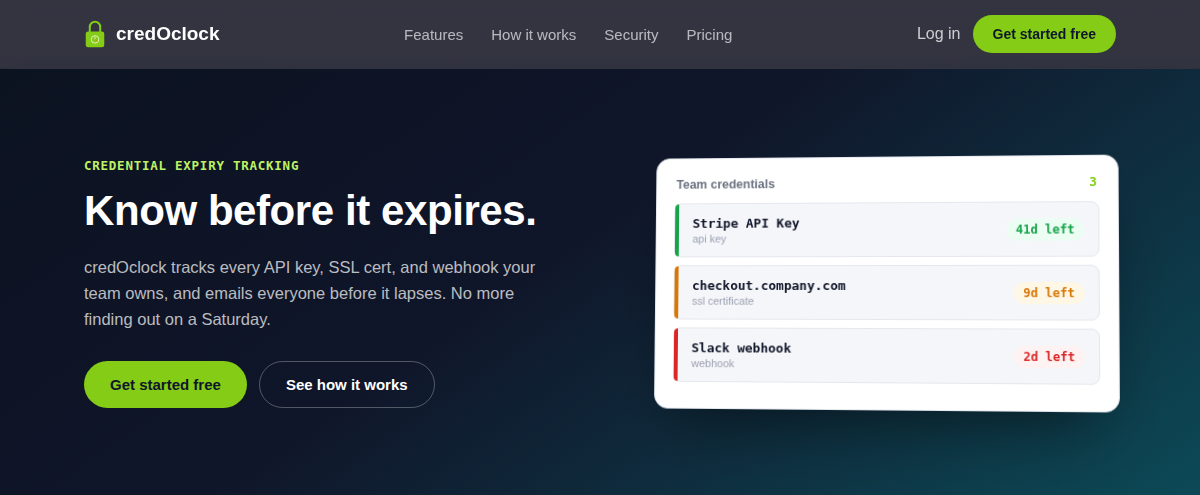Click the 9d left orange badge

pyautogui.click(x=1048, y=293)
